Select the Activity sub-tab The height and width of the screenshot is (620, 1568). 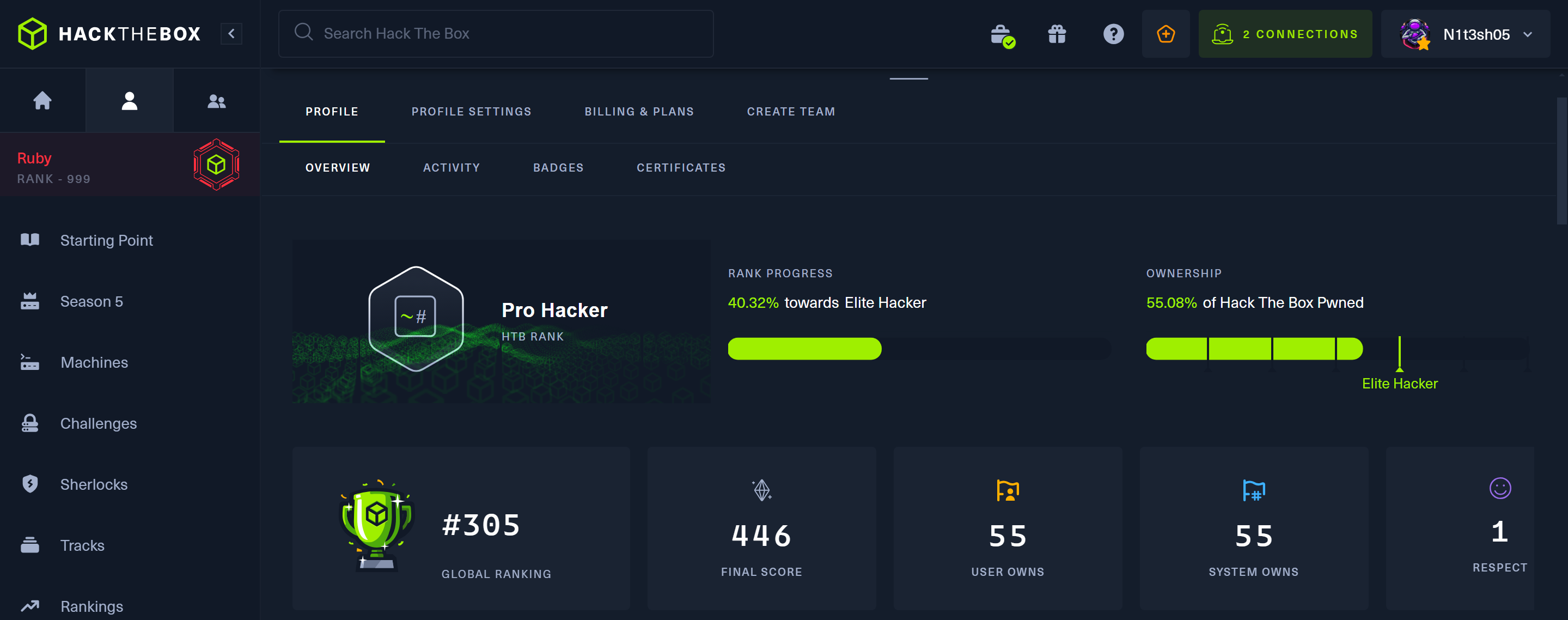tap(451, 167)
